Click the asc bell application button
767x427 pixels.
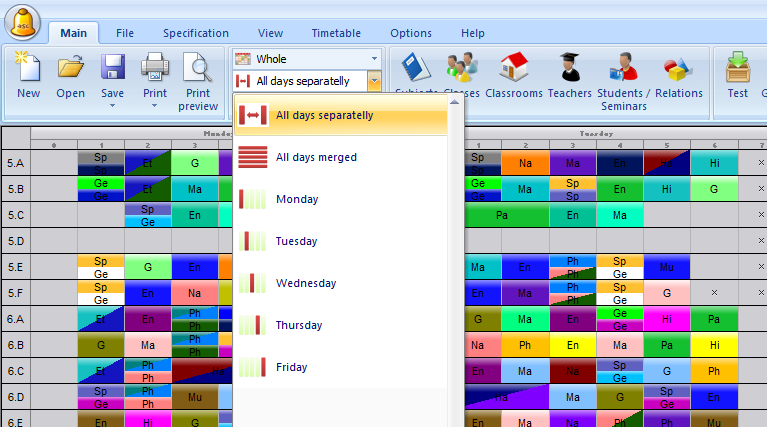click(x=22, y=21)
